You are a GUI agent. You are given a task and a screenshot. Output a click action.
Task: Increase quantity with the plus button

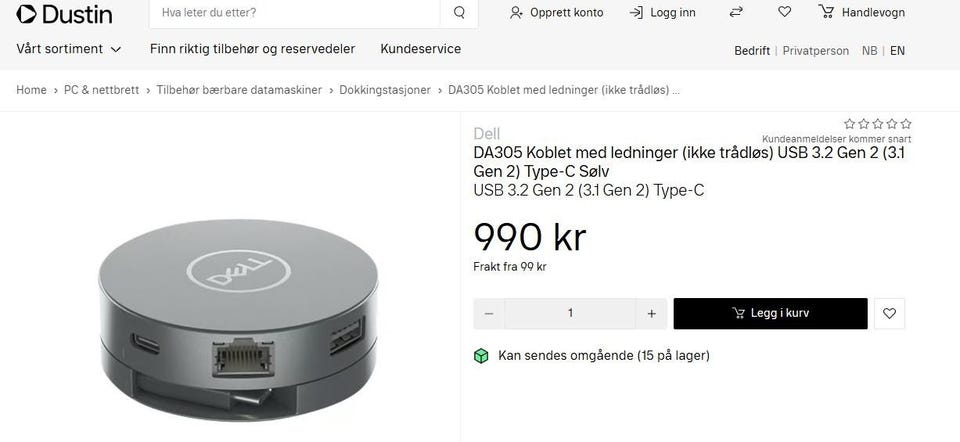tap(651, 313)
